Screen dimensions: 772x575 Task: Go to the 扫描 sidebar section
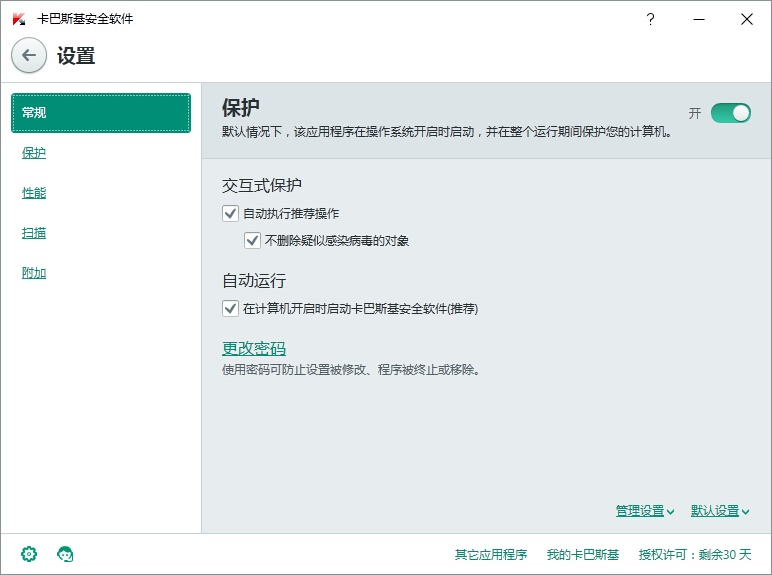pos(34,233)
